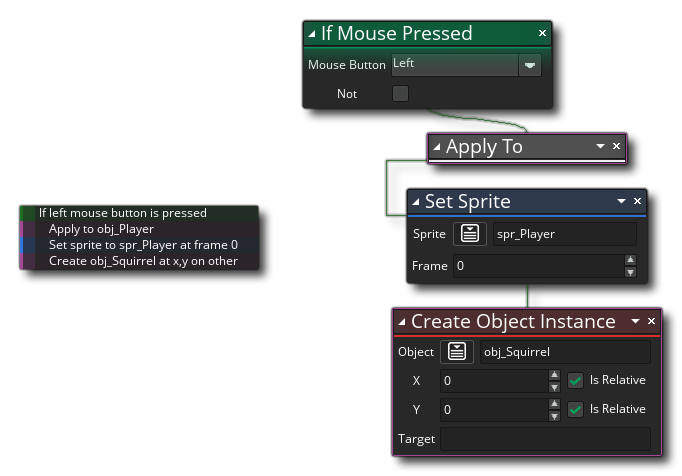
Task: Close the If Mouse Pressed node
Action: tap(542, 33)
